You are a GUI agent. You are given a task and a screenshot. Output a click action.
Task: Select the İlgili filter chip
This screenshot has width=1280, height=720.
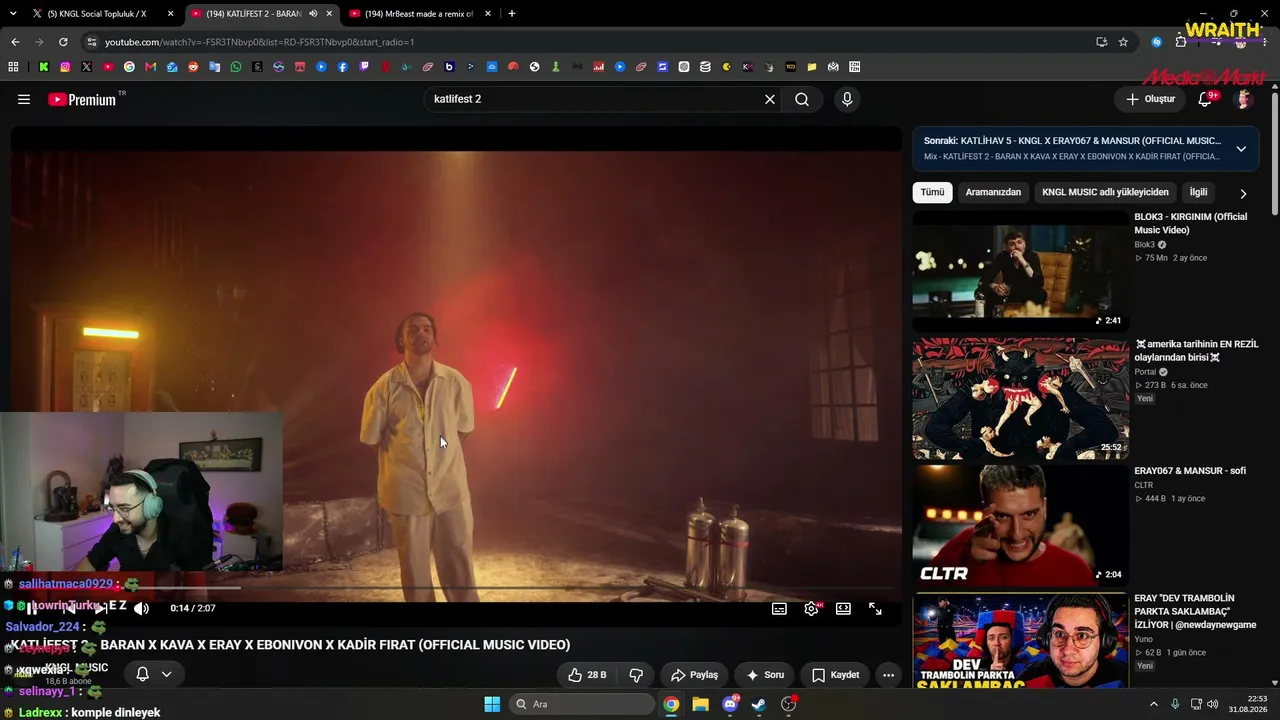point(1198,192)
